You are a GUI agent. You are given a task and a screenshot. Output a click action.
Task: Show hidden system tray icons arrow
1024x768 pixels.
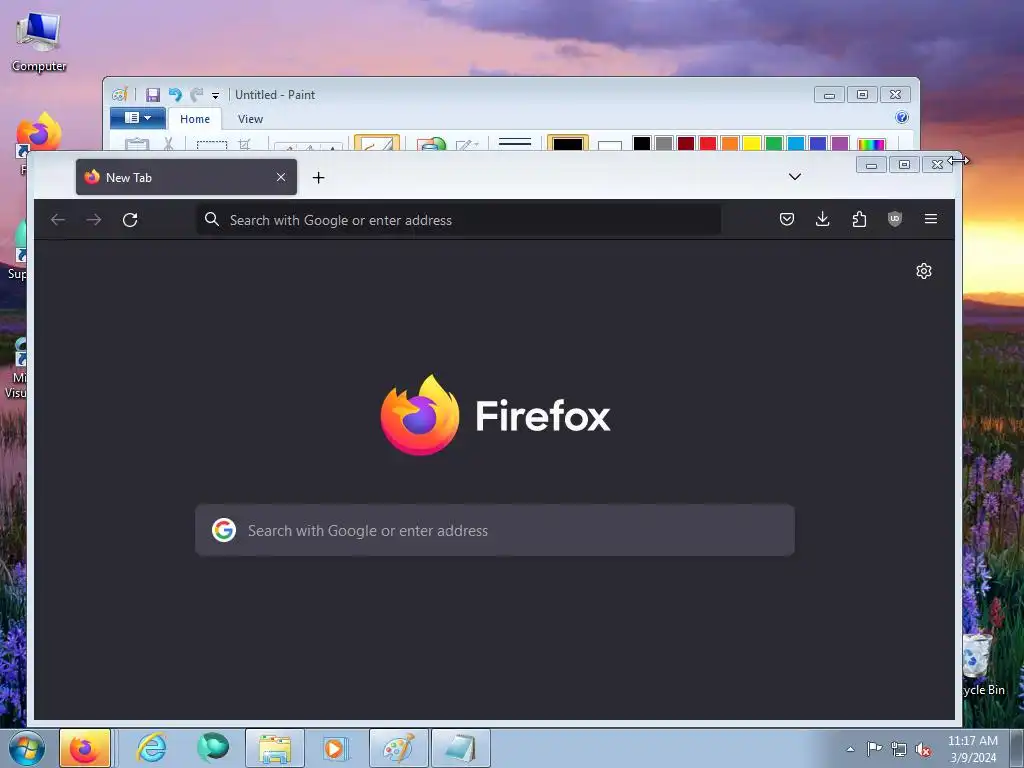(850, 749)
